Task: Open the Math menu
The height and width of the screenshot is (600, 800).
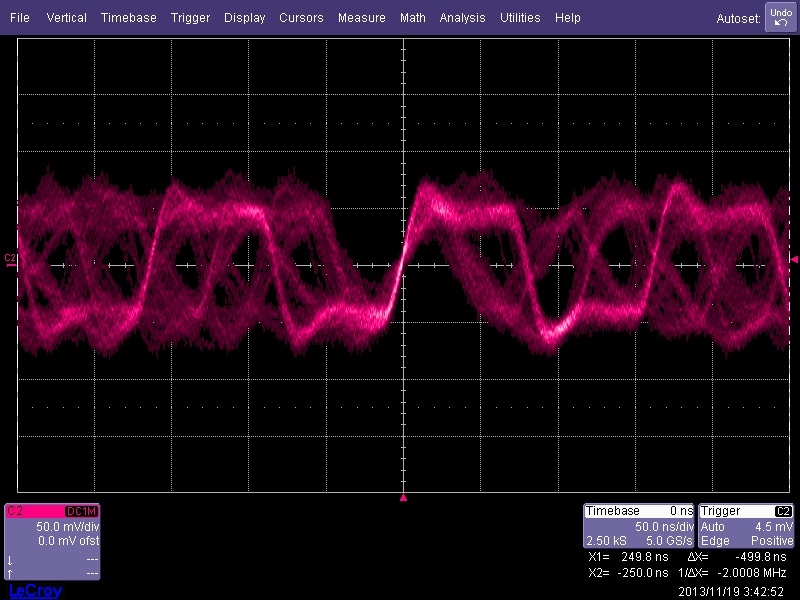Action: (413, 18)
